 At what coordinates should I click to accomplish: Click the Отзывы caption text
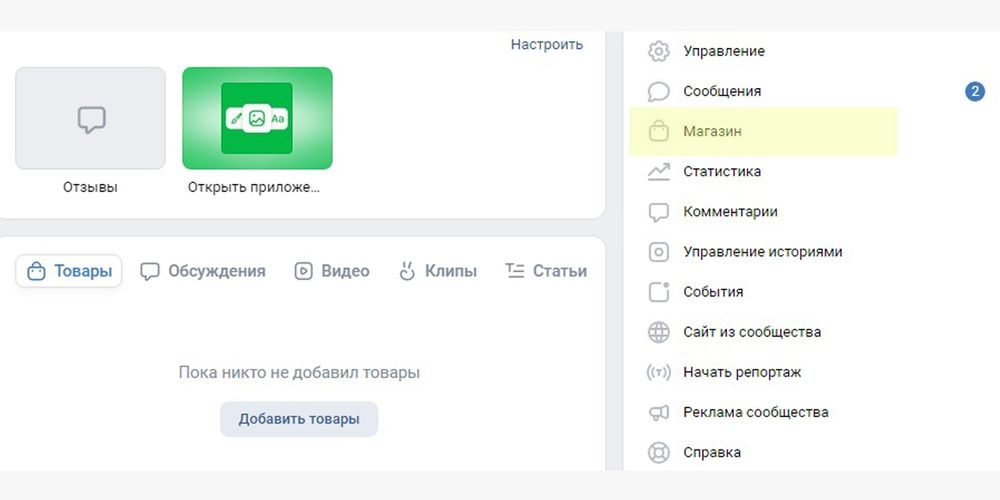[x=91, y=188]
